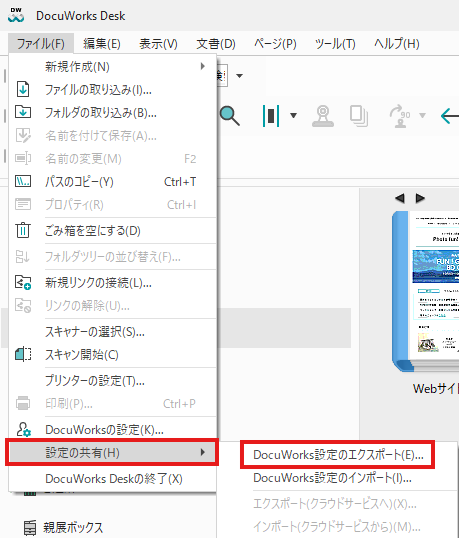Click the binder bundling toolbar icon
This screenshot has height=538, width=459.
coord(271,116)
